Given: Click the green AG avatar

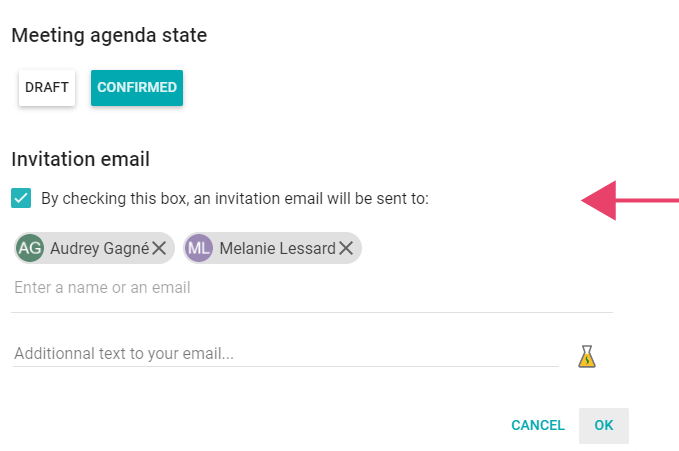Looking at the screenshot, I should point(30,248).
